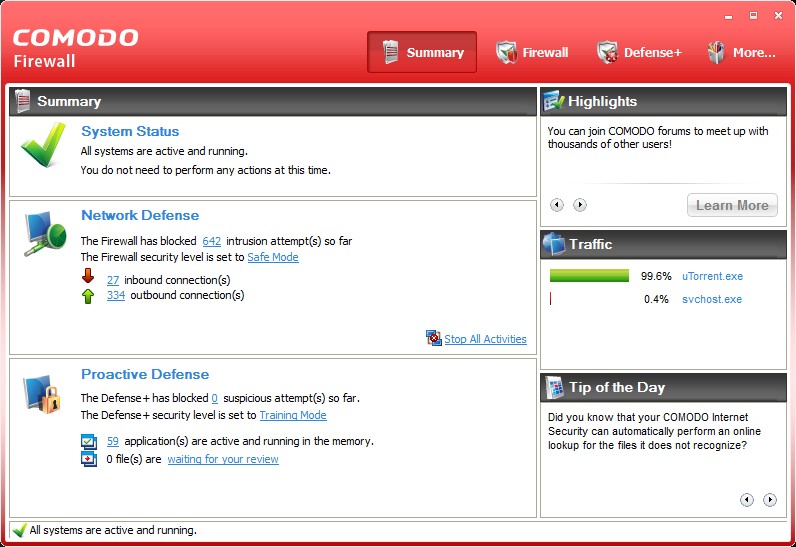The image size is (796, 547).
Task: Click the svchost.exe red traffic bar
Action: click(551, 298)
